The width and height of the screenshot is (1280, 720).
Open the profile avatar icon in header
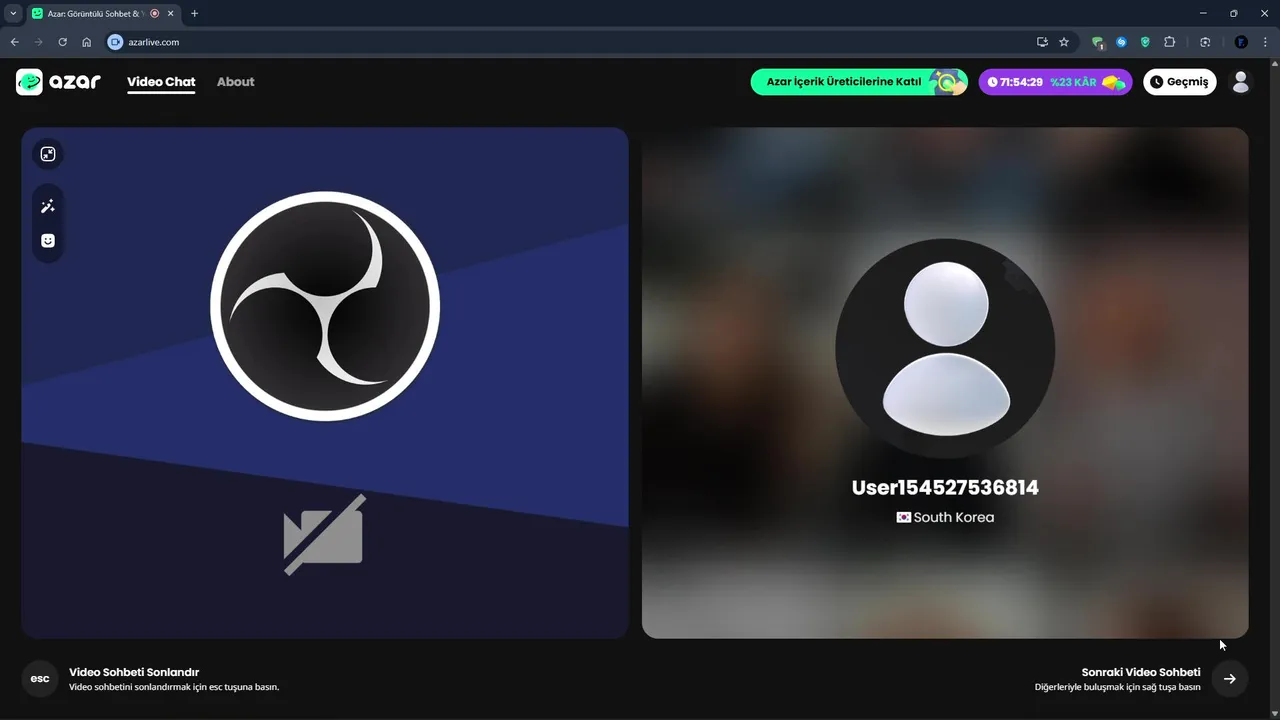[x=1241, y=82]
